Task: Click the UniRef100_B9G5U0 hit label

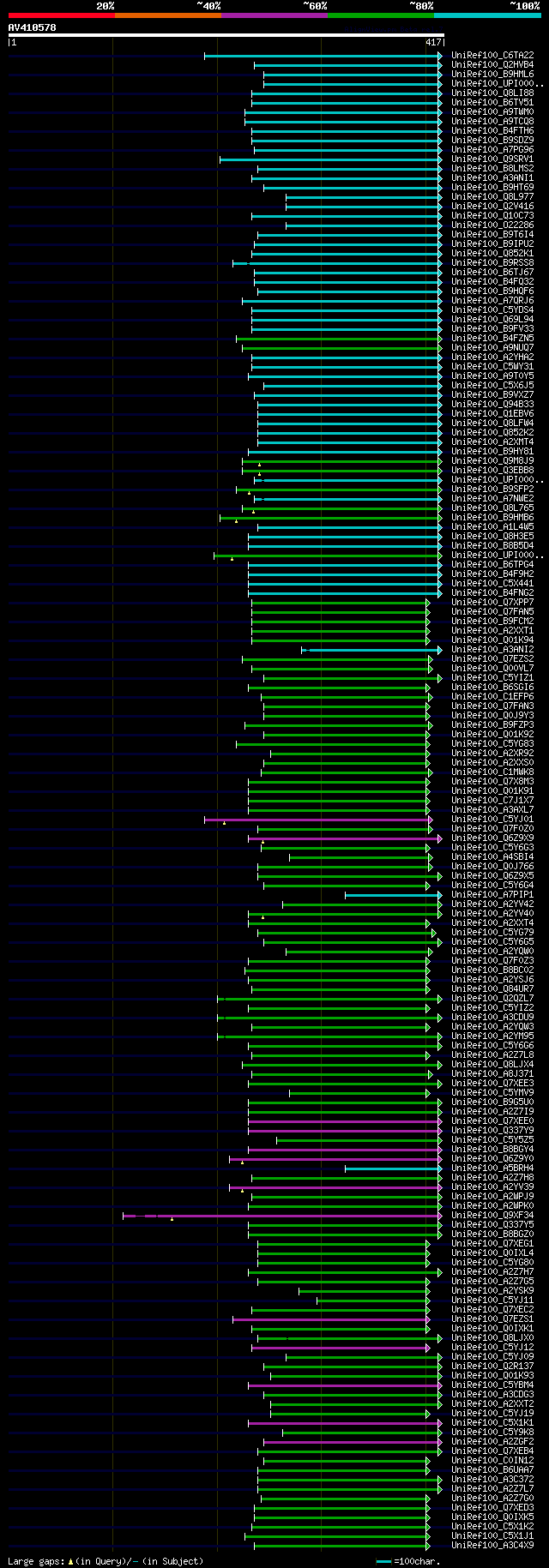Action: tap(492, 1102)
